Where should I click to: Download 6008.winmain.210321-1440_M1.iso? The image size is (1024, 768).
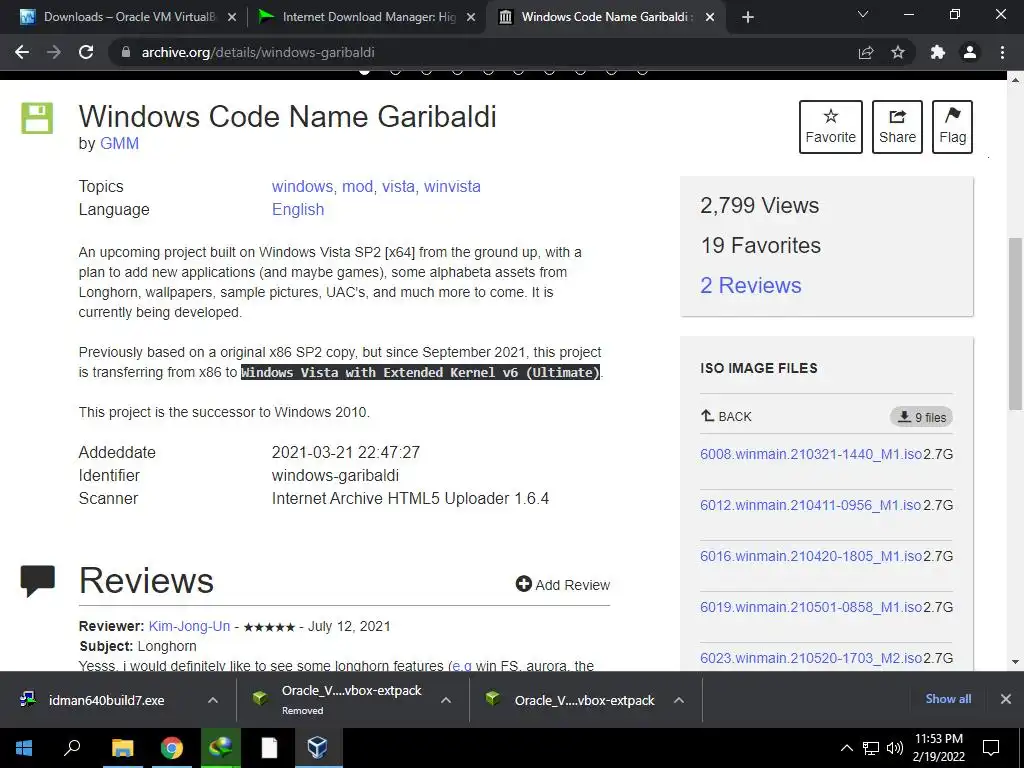pyautogui.click(x=811, y=454)
